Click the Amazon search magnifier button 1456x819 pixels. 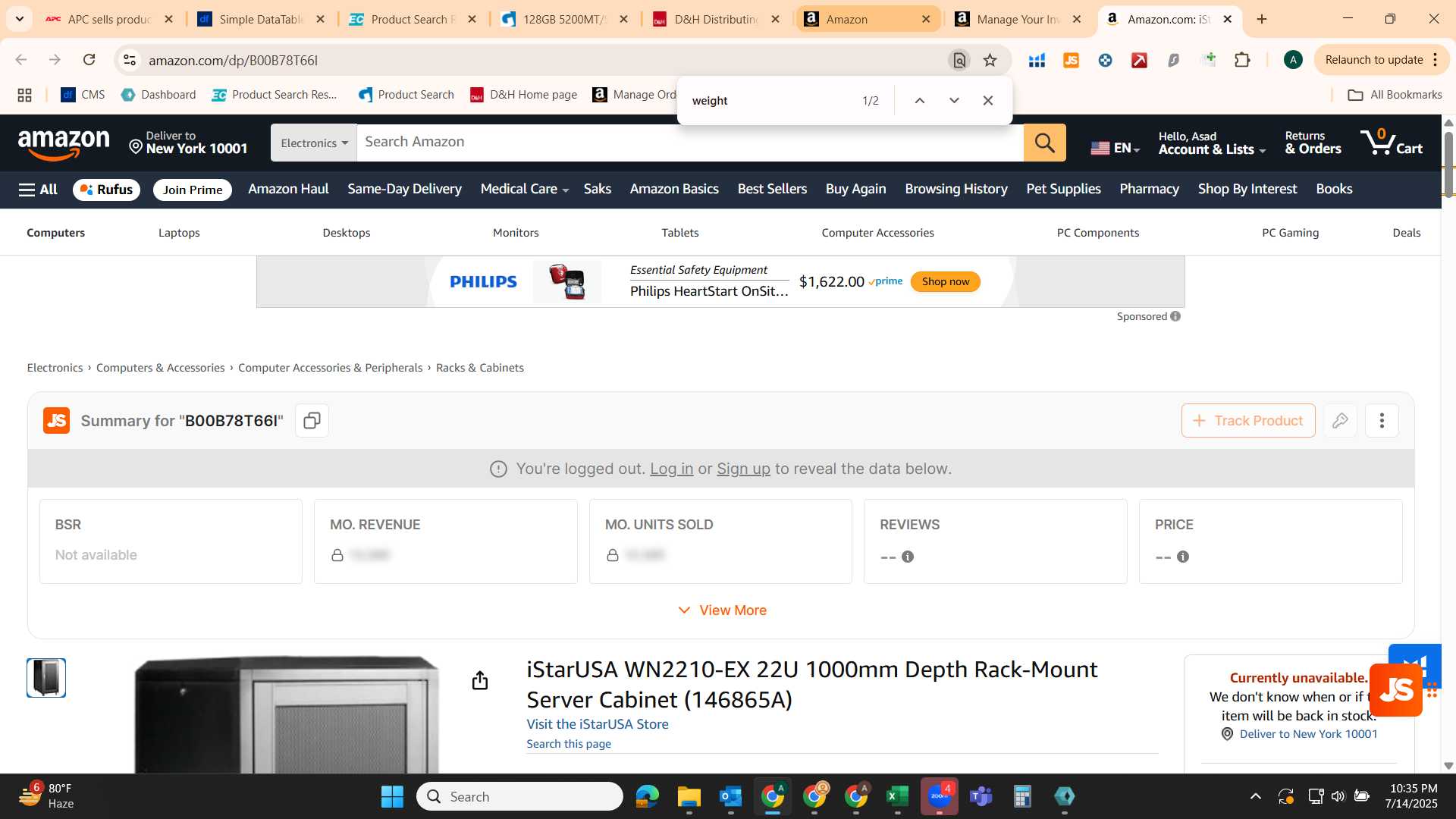coord(1044,143)
